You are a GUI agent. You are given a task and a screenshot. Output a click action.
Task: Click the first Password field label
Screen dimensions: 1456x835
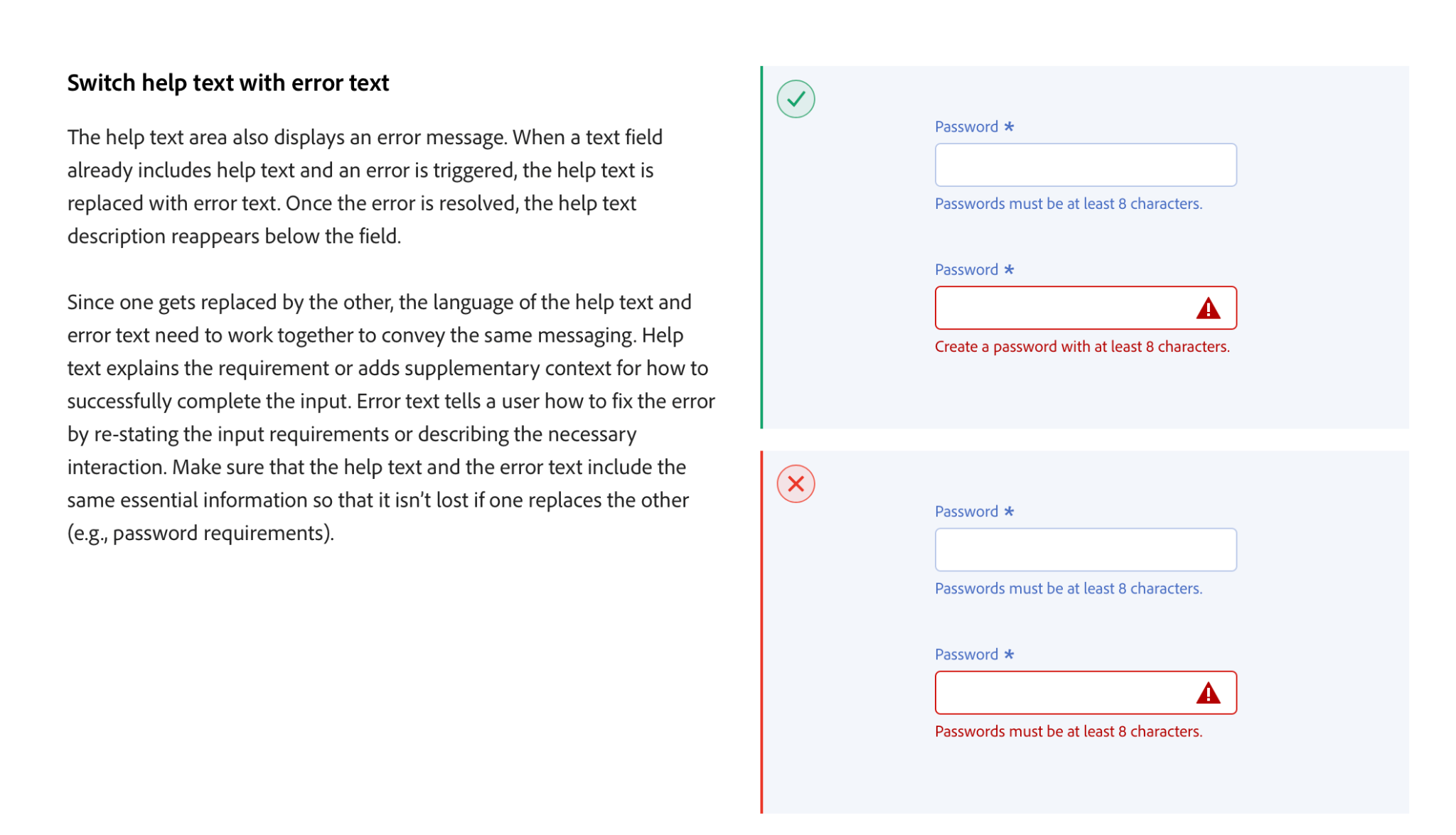click(x=968, y=126)
